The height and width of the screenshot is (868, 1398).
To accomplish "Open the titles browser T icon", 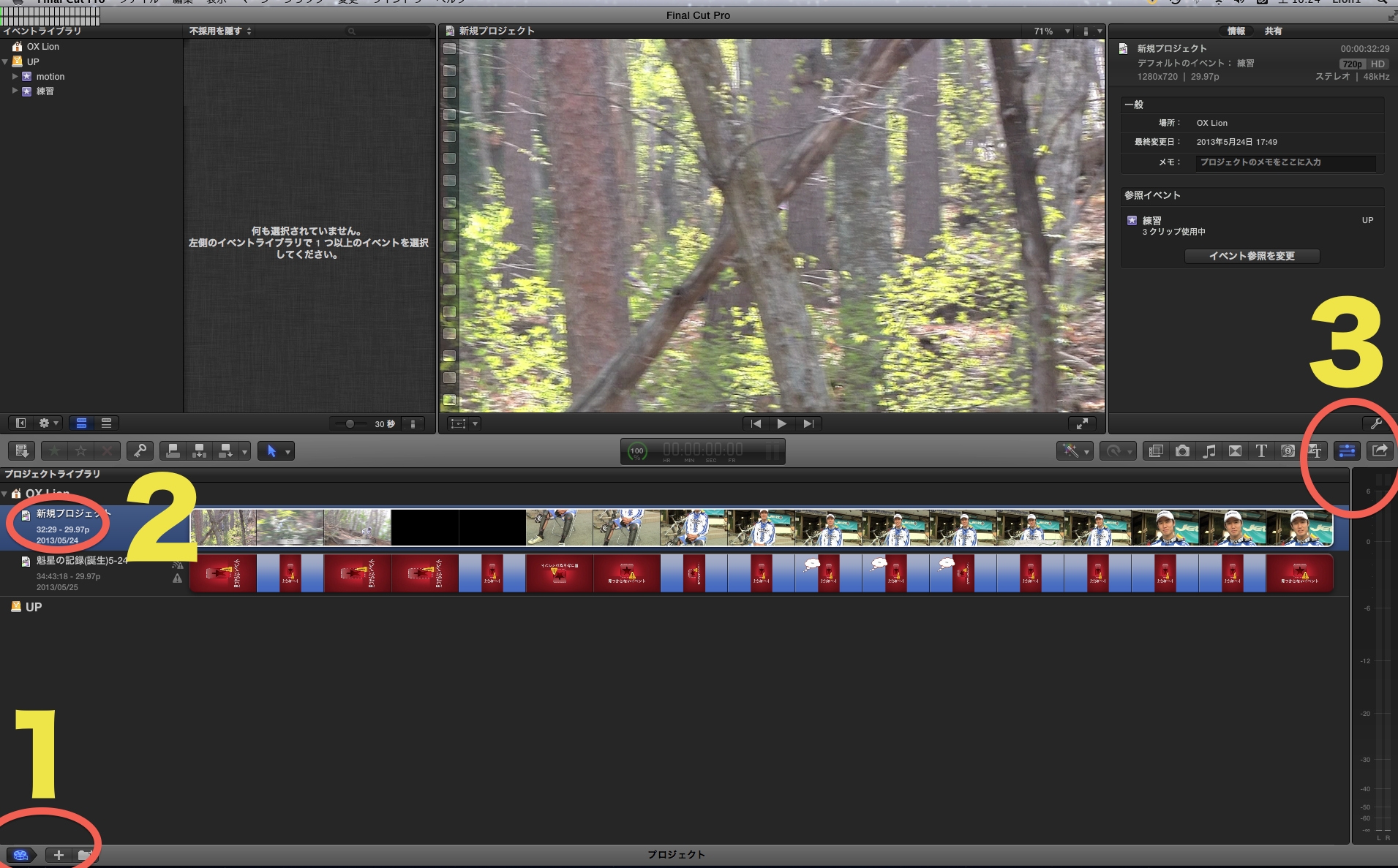I will 1261,451.
